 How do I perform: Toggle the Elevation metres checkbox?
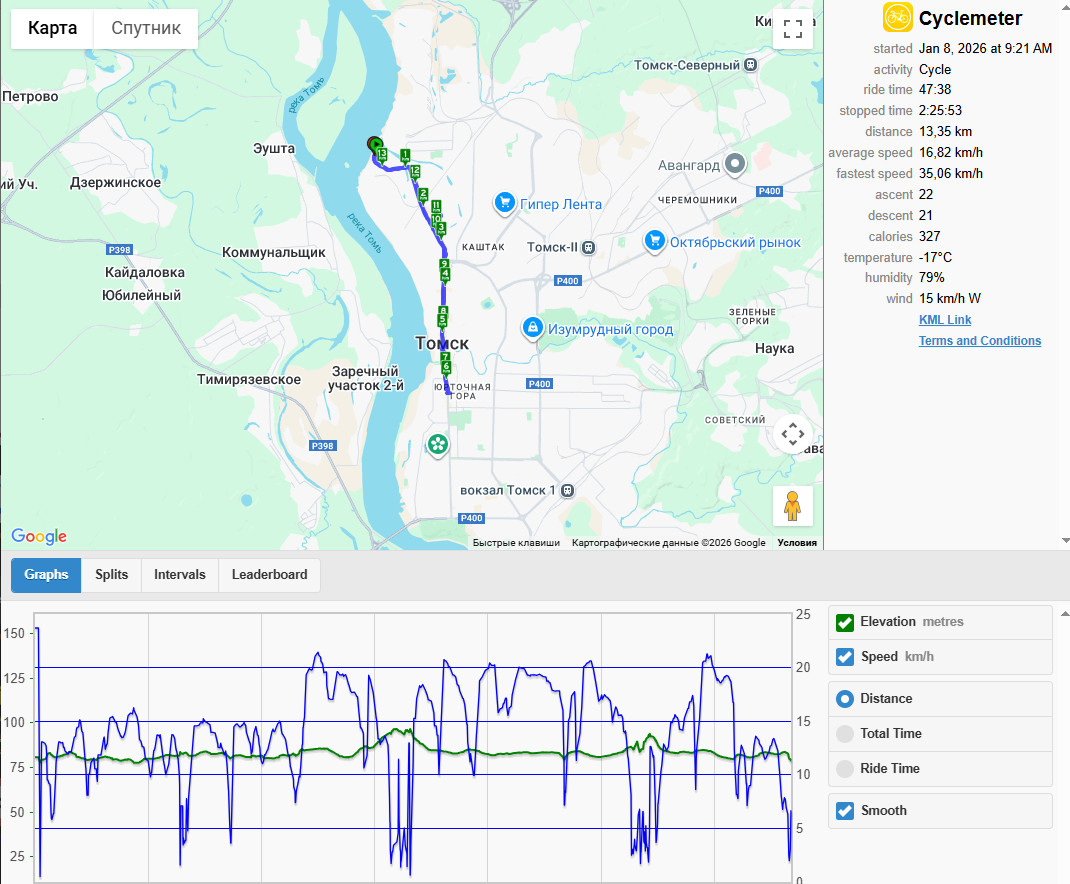pyautogui.click(x=845, y=622)
